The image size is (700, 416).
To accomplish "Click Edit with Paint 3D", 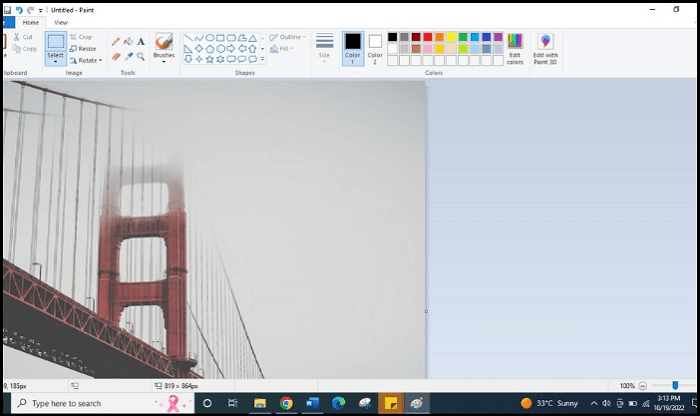I will [x=545, y=47].
